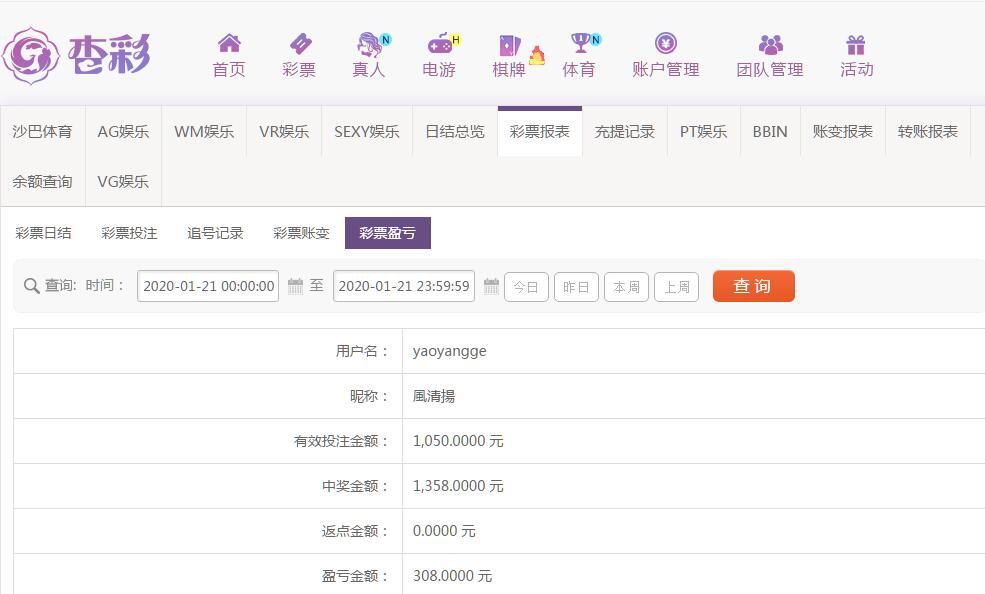
Task: Open end date calendar picker icon
Action: pos(491,286)
